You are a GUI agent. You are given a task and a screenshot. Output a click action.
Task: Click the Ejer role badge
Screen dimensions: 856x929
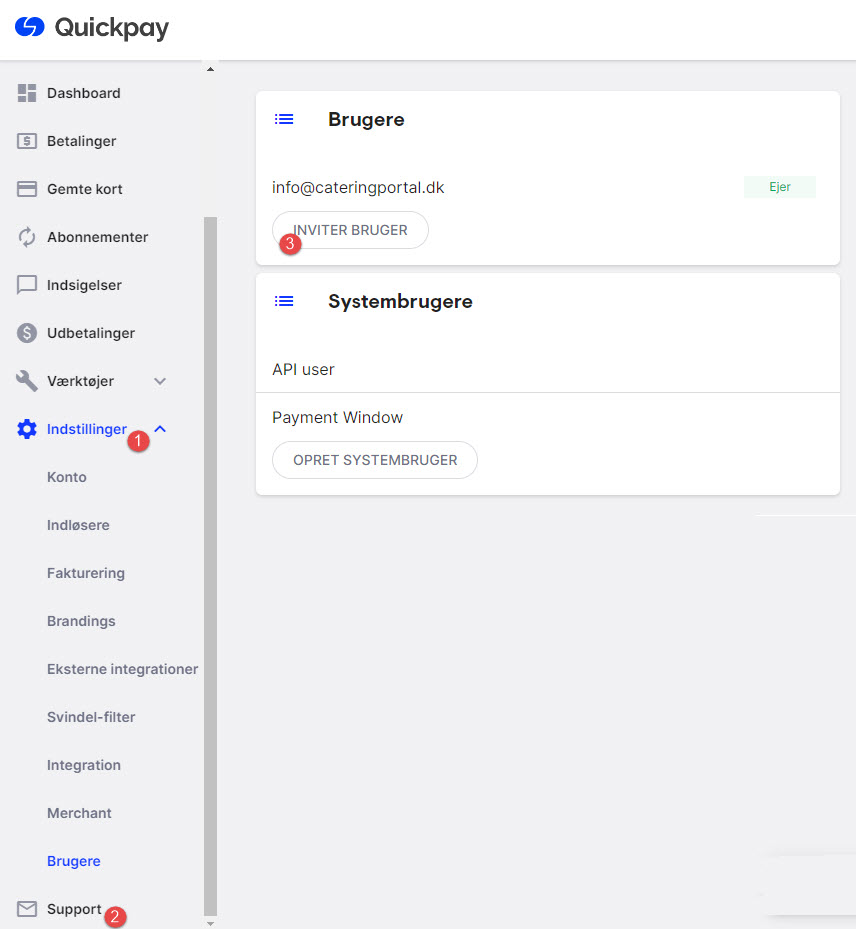click(780, 187)
